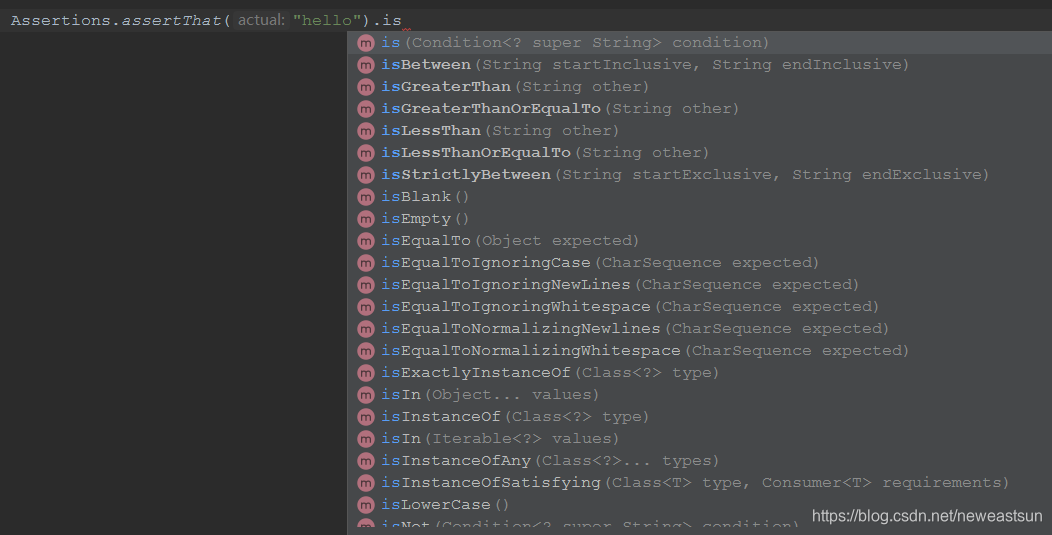
Task: Pick isEqualToNormalizingWhitespace entry
Action: click(700, 351)
